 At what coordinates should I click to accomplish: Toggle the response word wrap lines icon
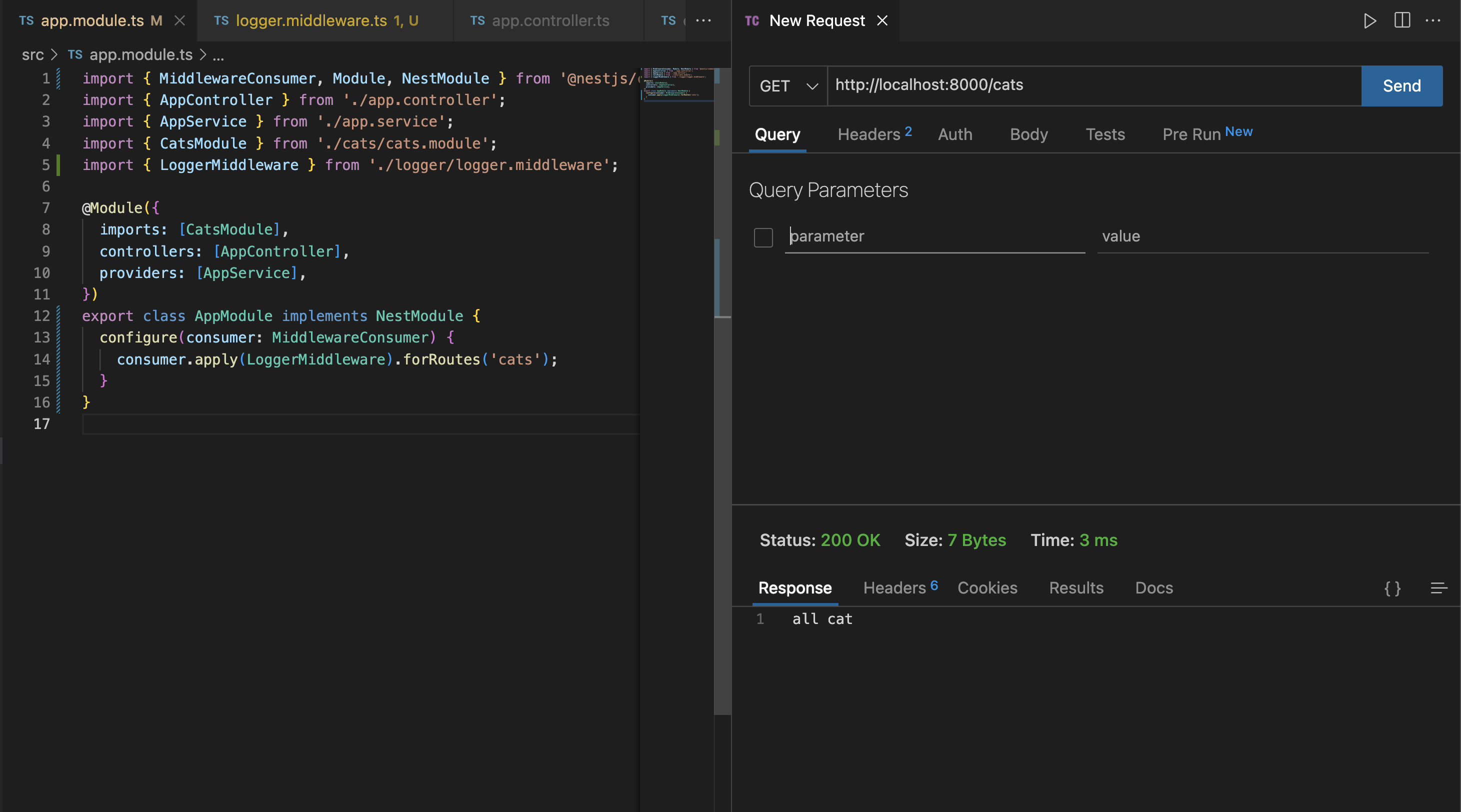click(1438, 588)
